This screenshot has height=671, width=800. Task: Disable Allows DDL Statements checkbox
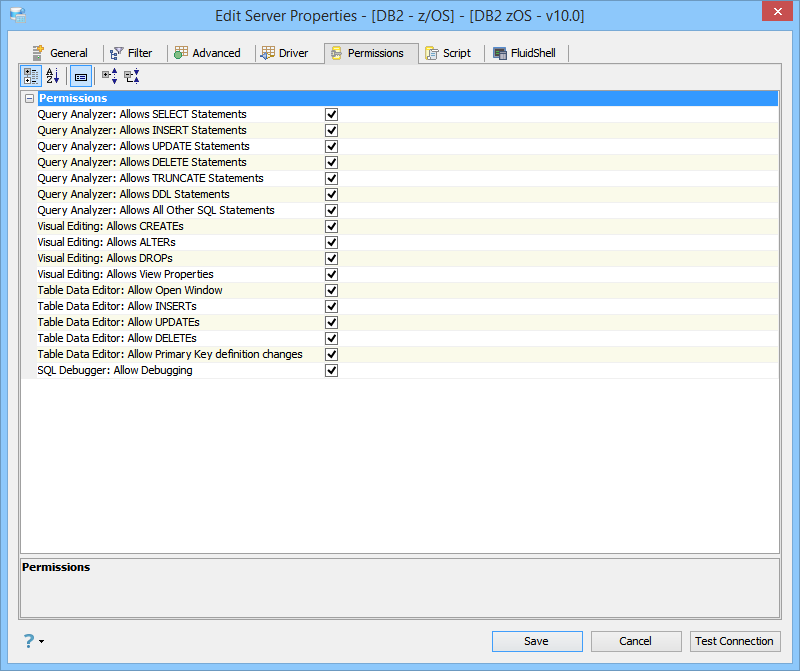point(331,194)
